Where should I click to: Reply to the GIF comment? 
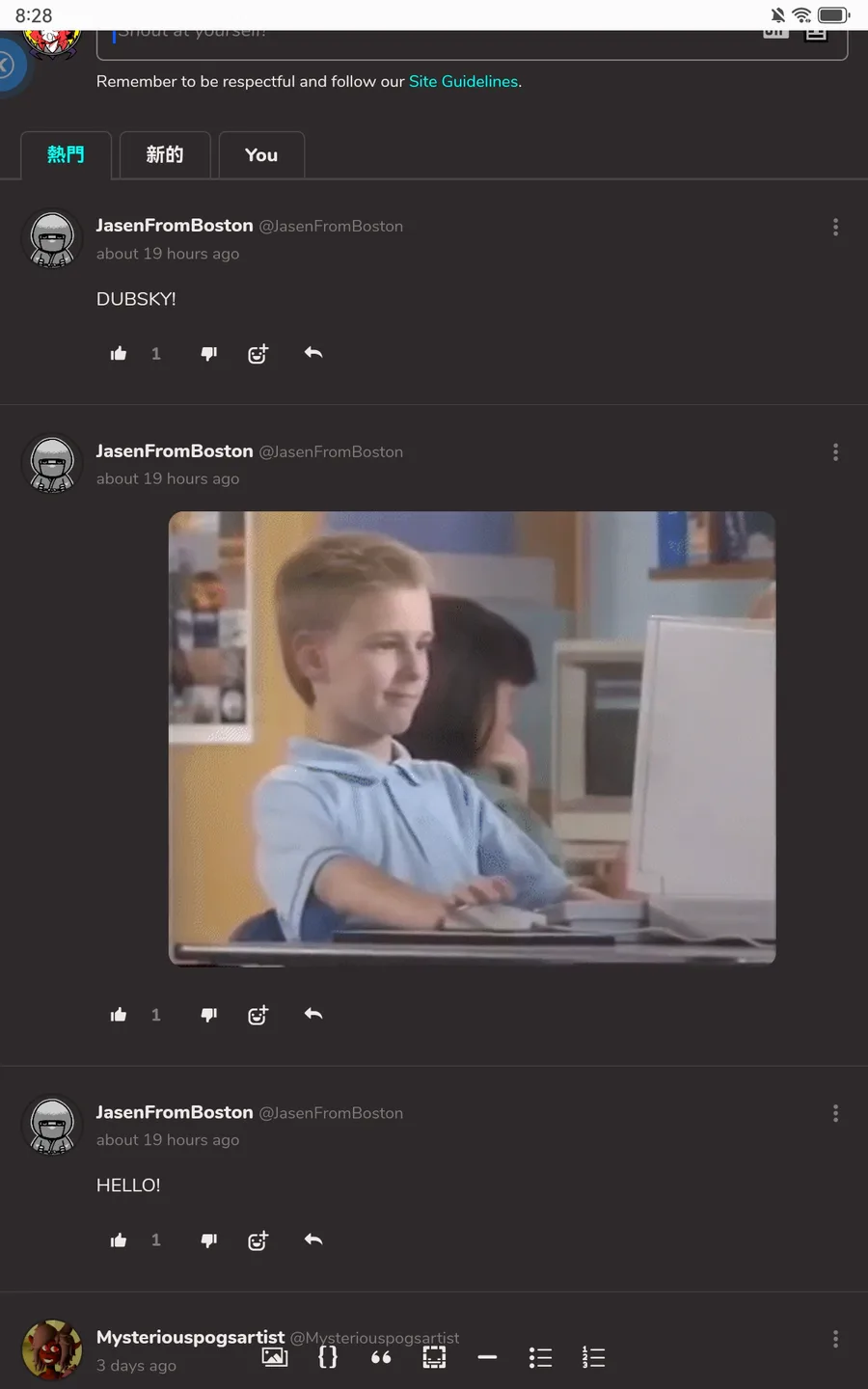click(x=312, y=1014)
